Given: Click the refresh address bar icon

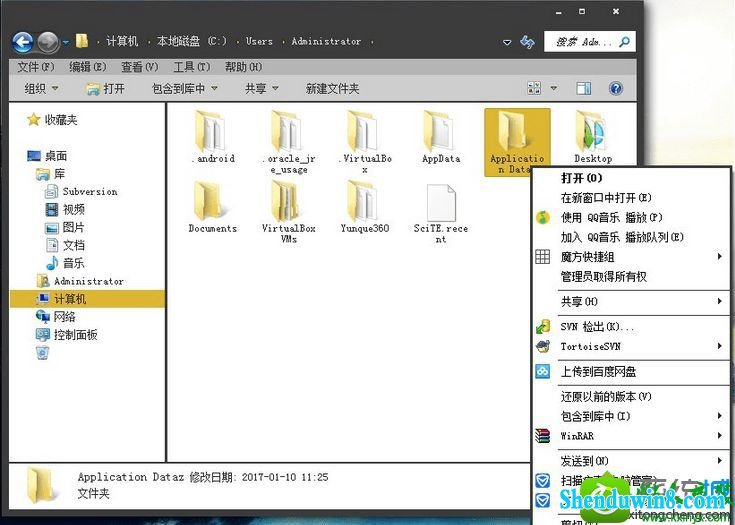Looking at the screenshot, I should pos(527,42).
